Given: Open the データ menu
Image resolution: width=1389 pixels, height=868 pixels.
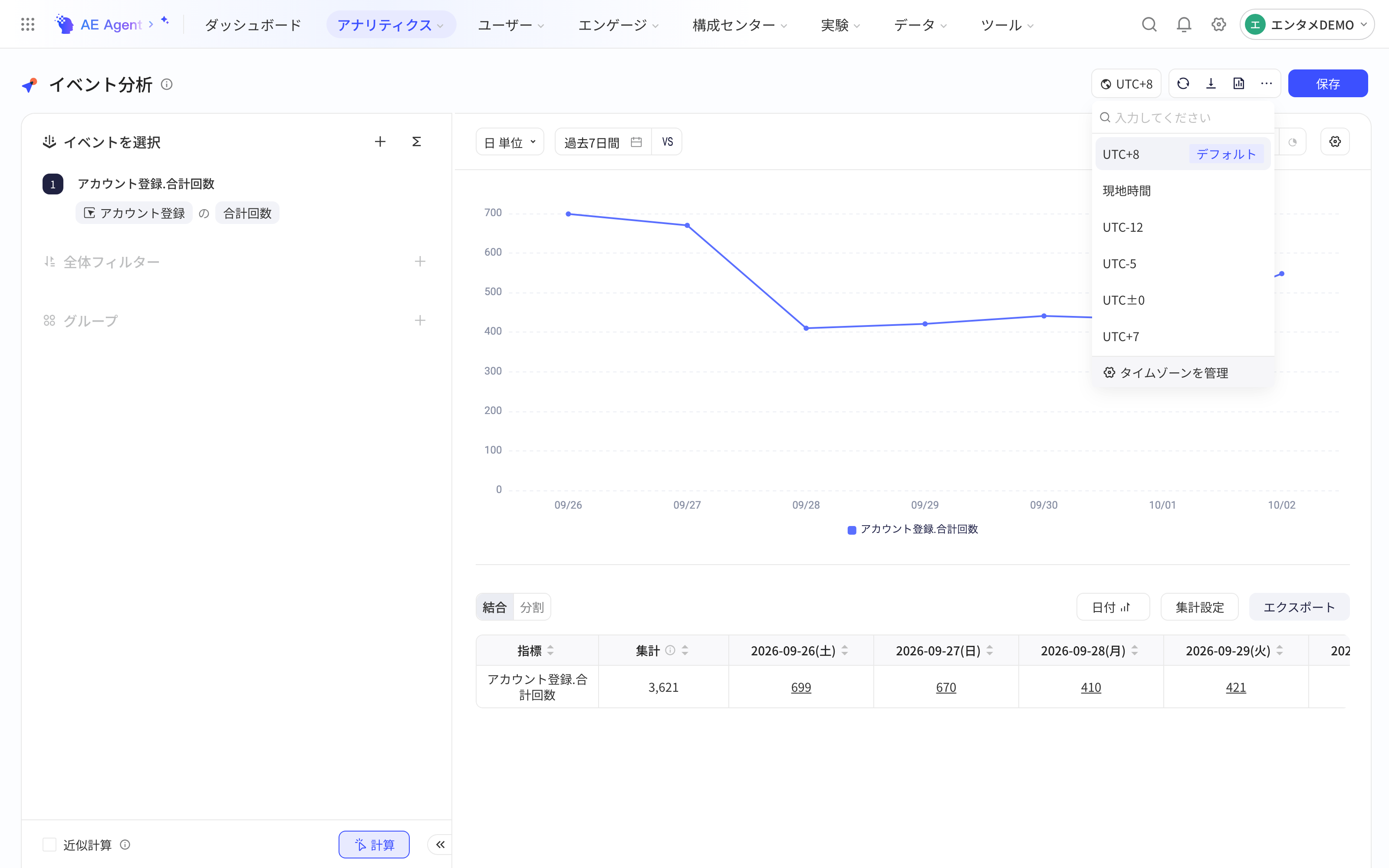Looking at the screenshot, I should (920, 25).
